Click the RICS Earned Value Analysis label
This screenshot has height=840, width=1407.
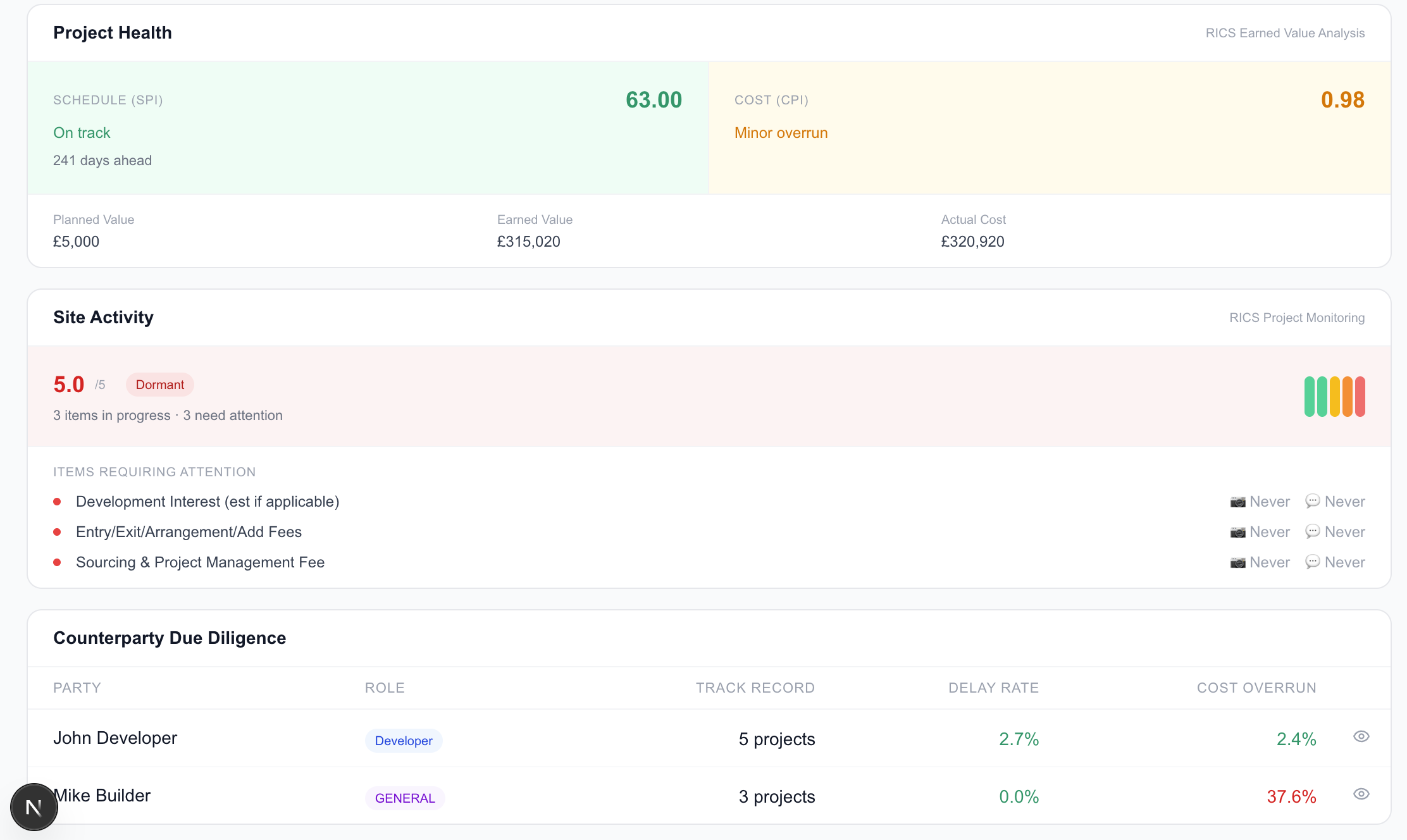point(1286,32)
